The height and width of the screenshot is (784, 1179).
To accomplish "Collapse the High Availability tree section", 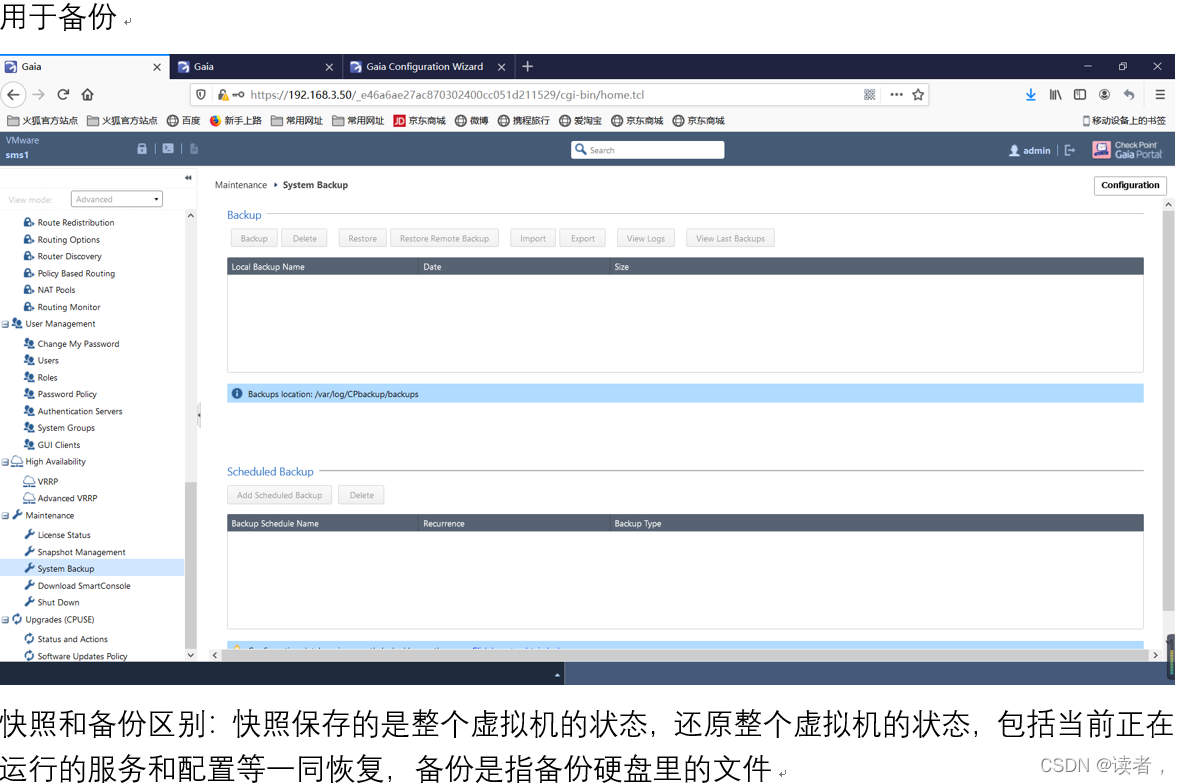I will click(x=6, y=462).
